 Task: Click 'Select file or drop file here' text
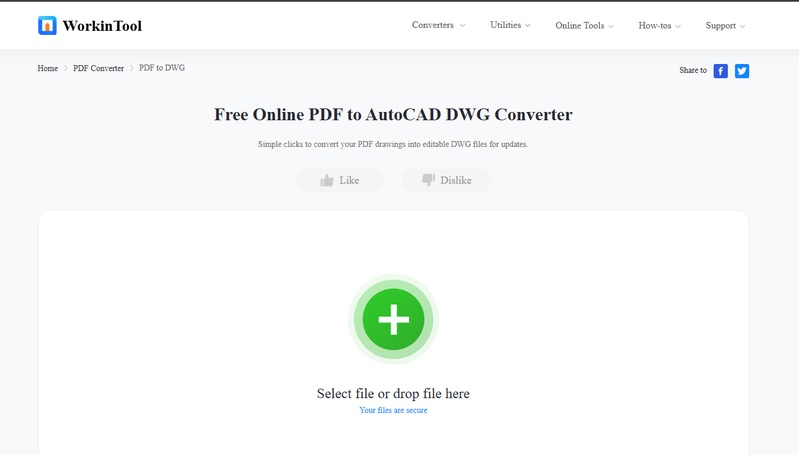pyautogui.click(x=393, y=393)
